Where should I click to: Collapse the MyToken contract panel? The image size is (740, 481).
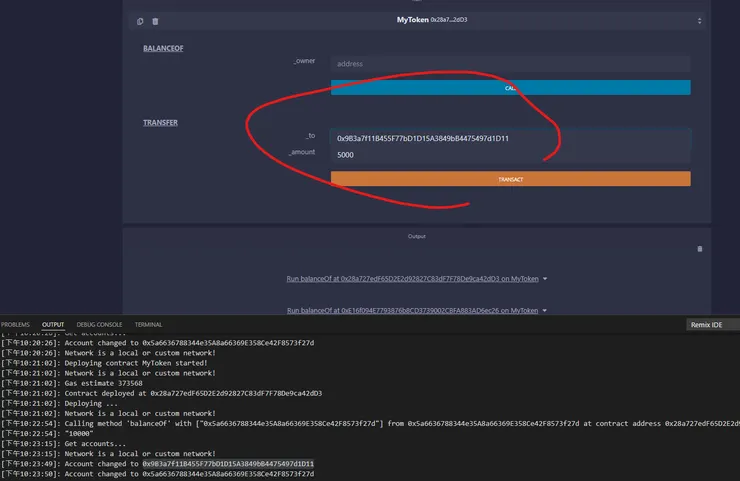click(699, 21)
